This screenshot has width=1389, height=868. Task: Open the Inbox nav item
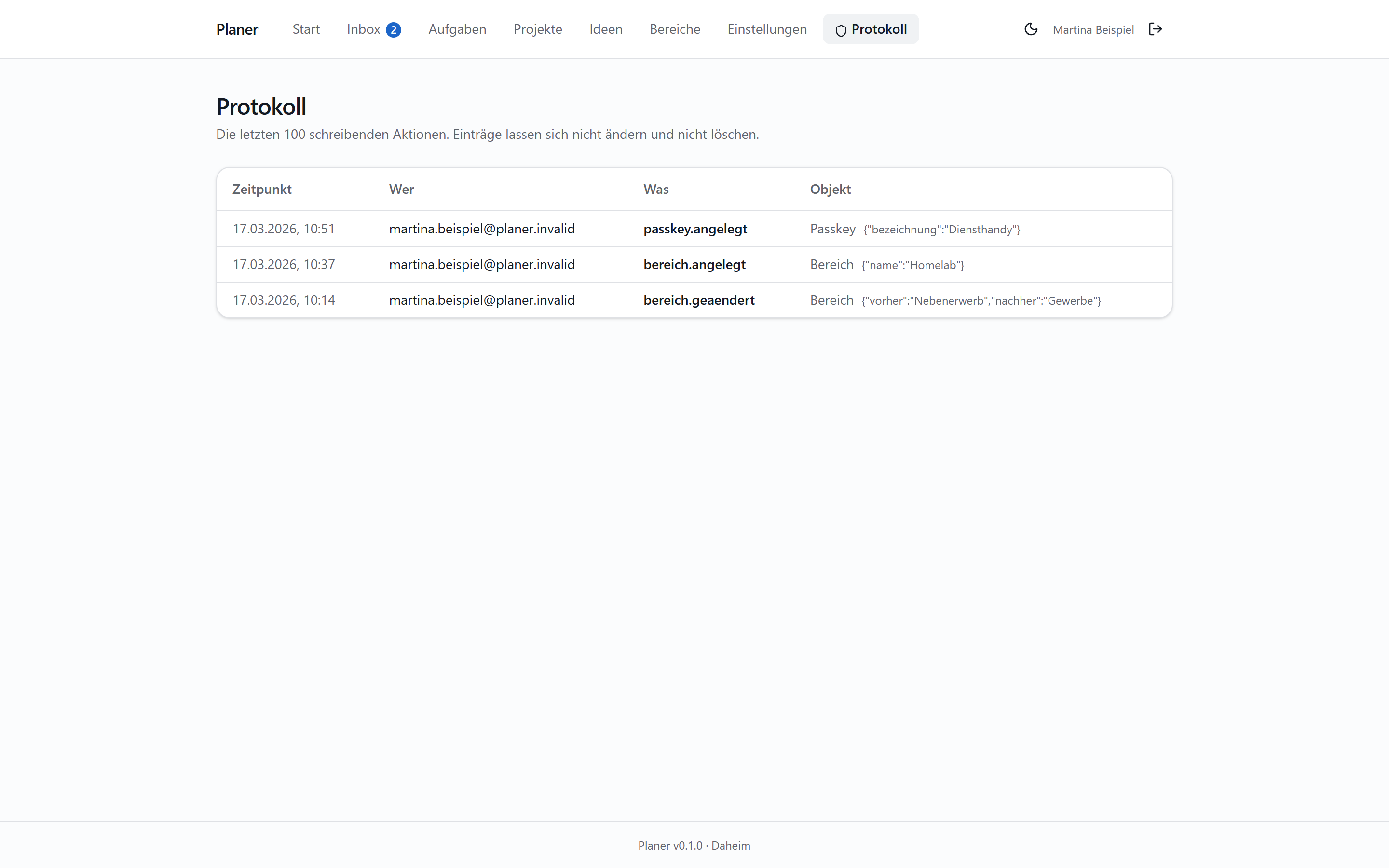(363, 29)
